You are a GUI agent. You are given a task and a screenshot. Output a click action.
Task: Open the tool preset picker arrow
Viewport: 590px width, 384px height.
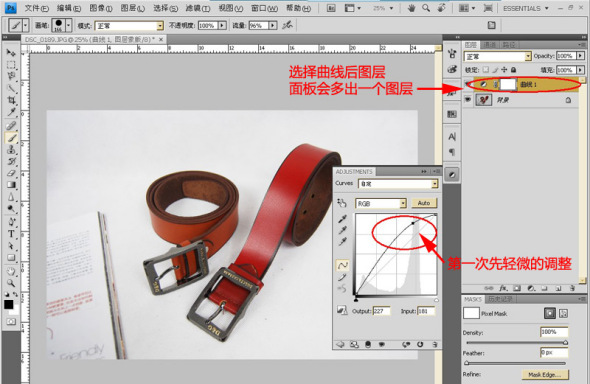[x=25, y=26]
